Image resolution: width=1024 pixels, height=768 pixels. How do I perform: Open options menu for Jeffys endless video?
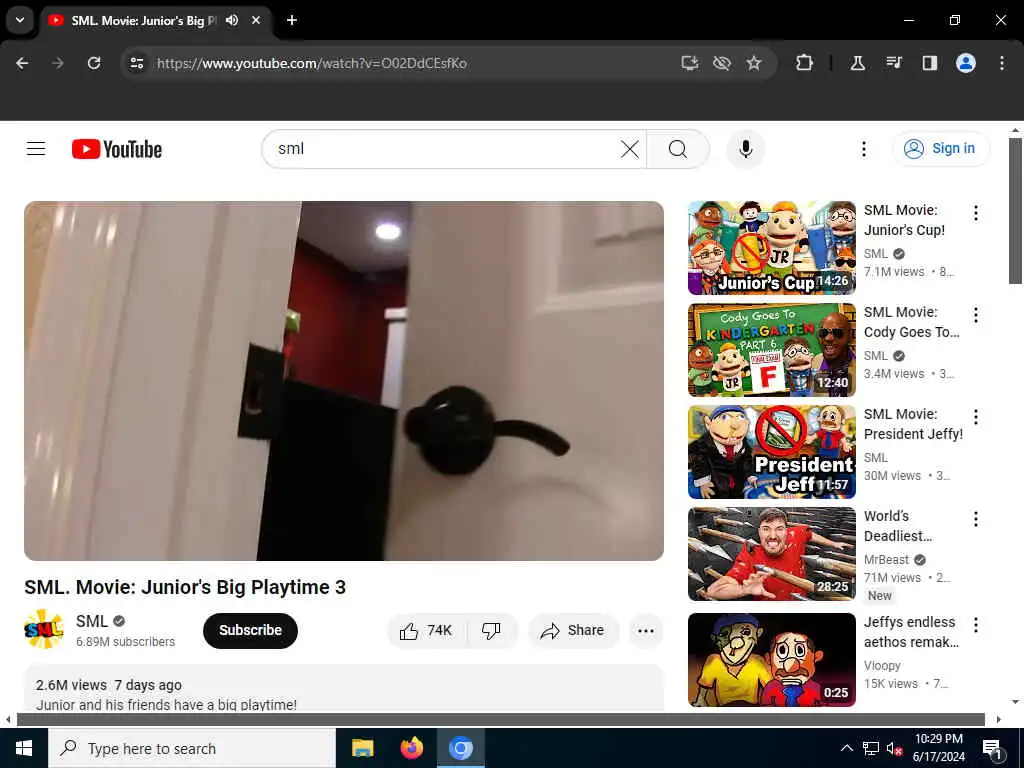click(976, 625)
